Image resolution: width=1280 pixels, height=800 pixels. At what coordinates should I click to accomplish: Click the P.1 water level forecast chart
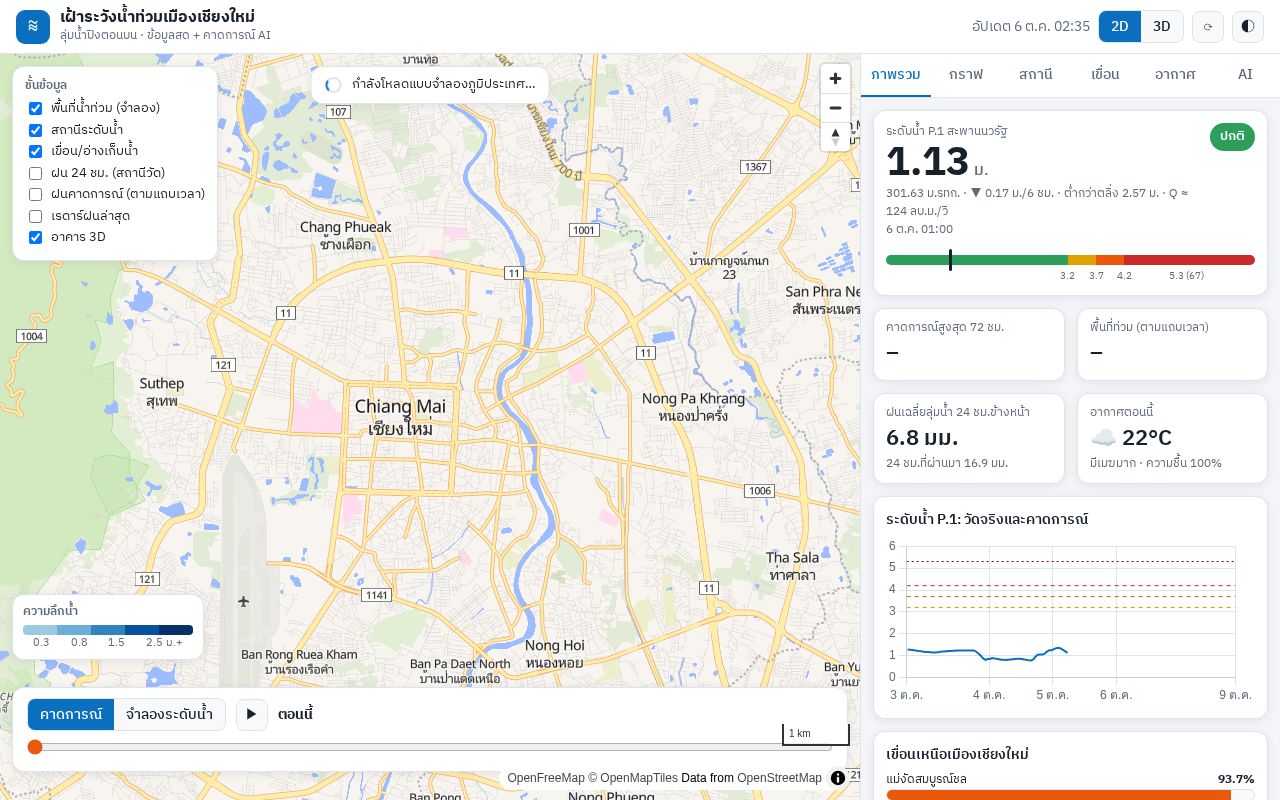pos(1070,620)
